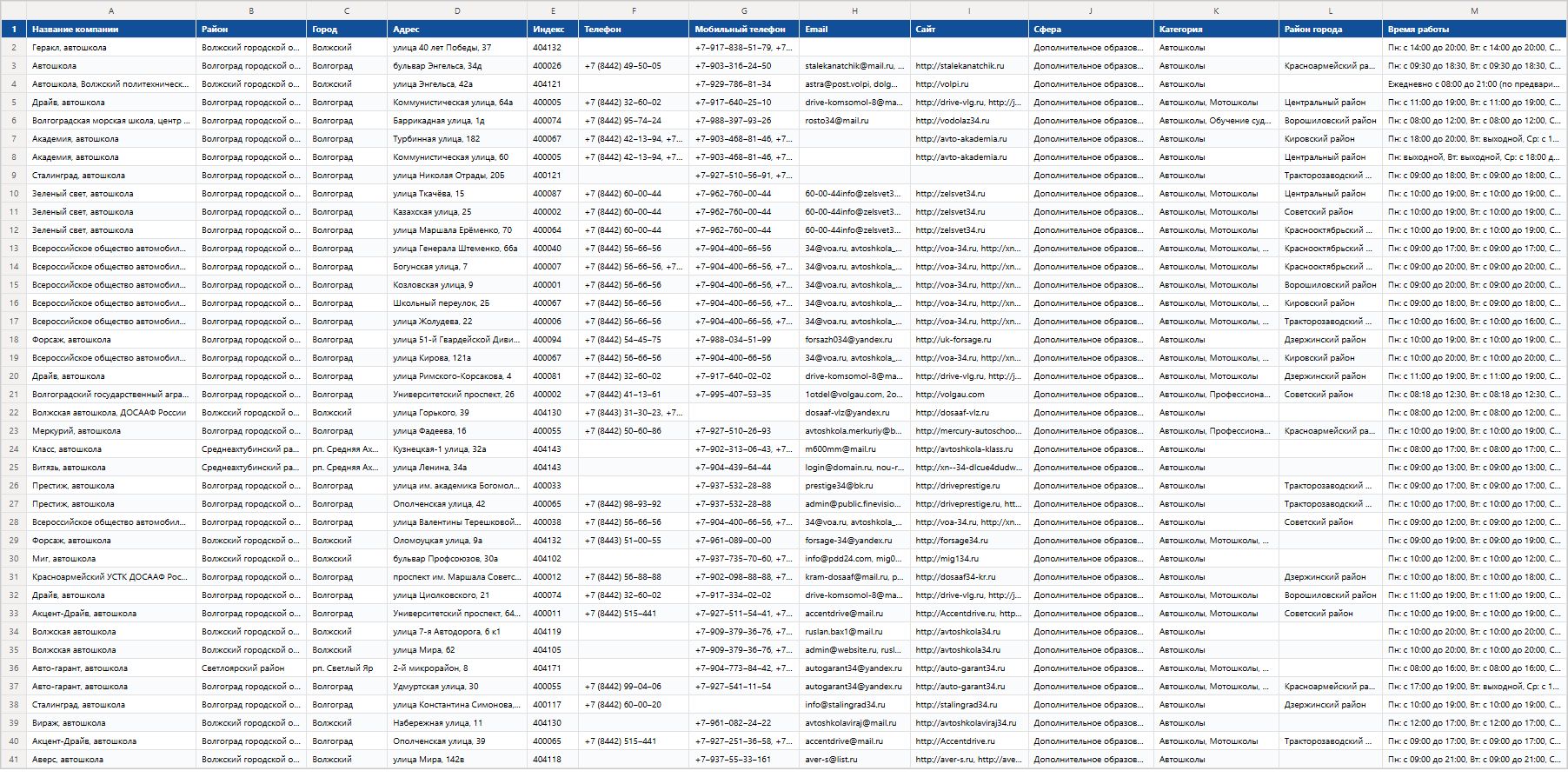Select column H header

tap(854, 10)
